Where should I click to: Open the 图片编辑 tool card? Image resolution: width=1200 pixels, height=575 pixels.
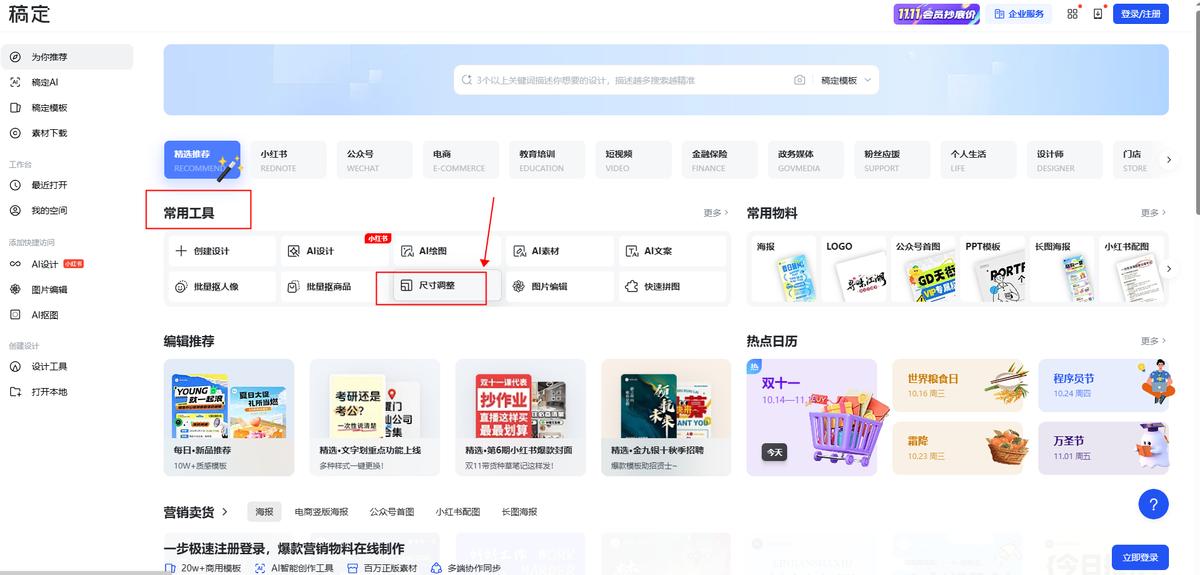coord(560,286)
